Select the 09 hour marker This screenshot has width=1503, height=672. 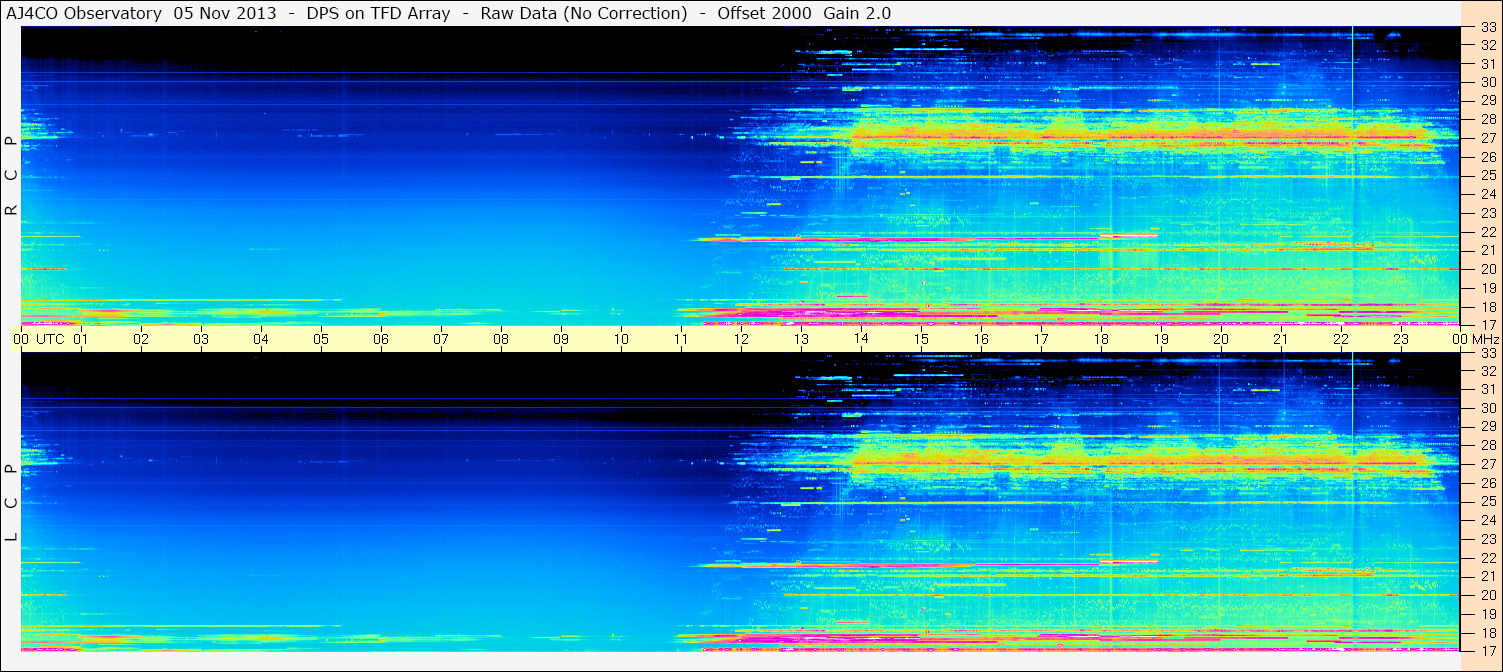pyautogui.click(x=561, y=339)
